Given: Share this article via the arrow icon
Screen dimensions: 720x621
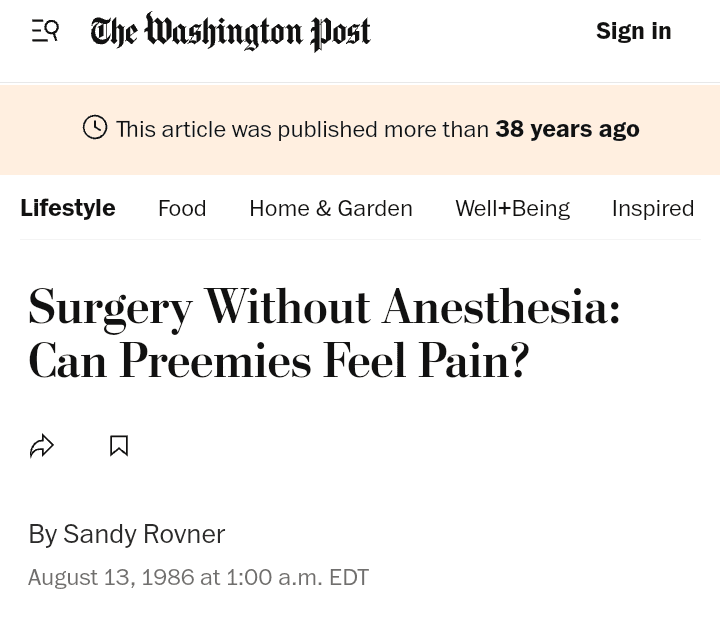Looking at the screenshot, I should 42,446.
